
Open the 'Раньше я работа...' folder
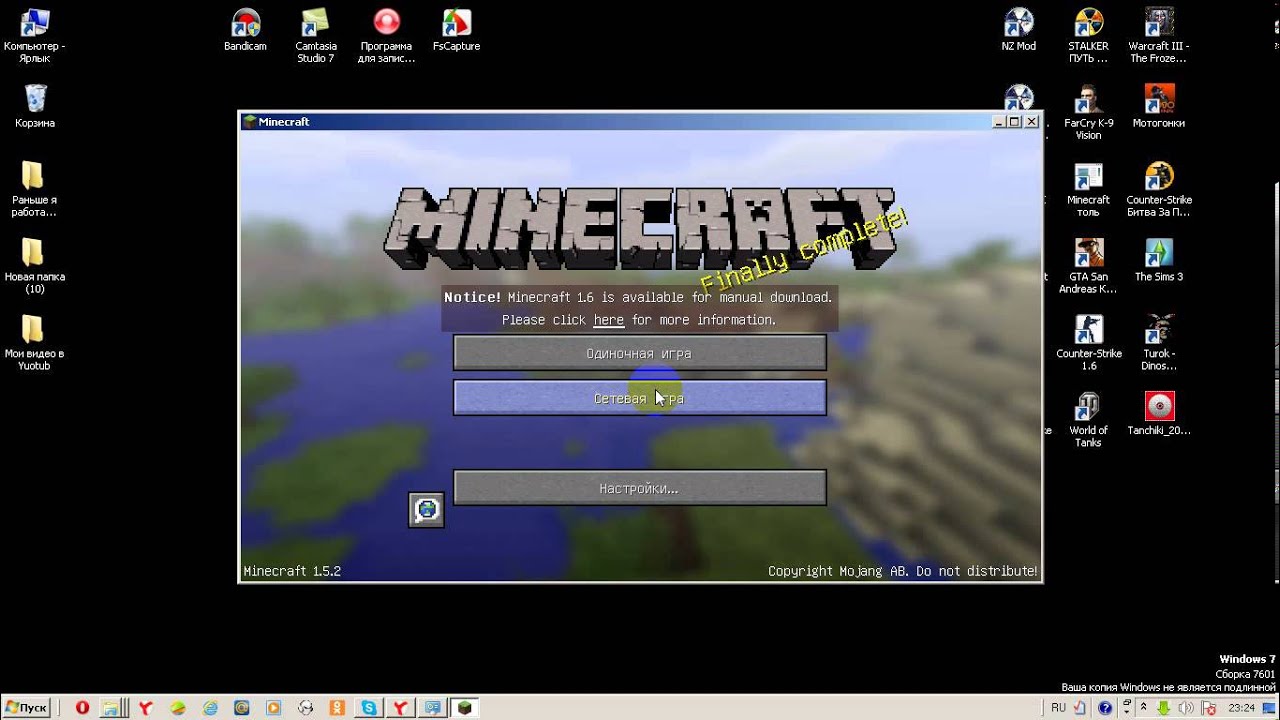[34, 189]
